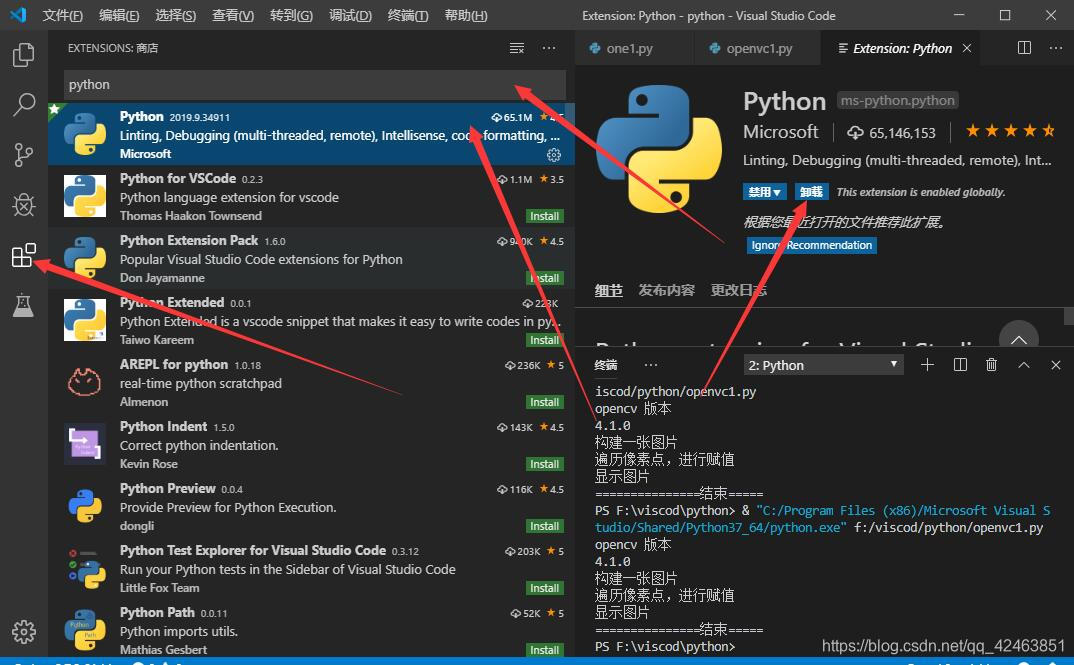Open the 禁用 disable dropdown
The height and width of the screenshot is (665, 1074).
pyautogui.click(x=764, y=192)
